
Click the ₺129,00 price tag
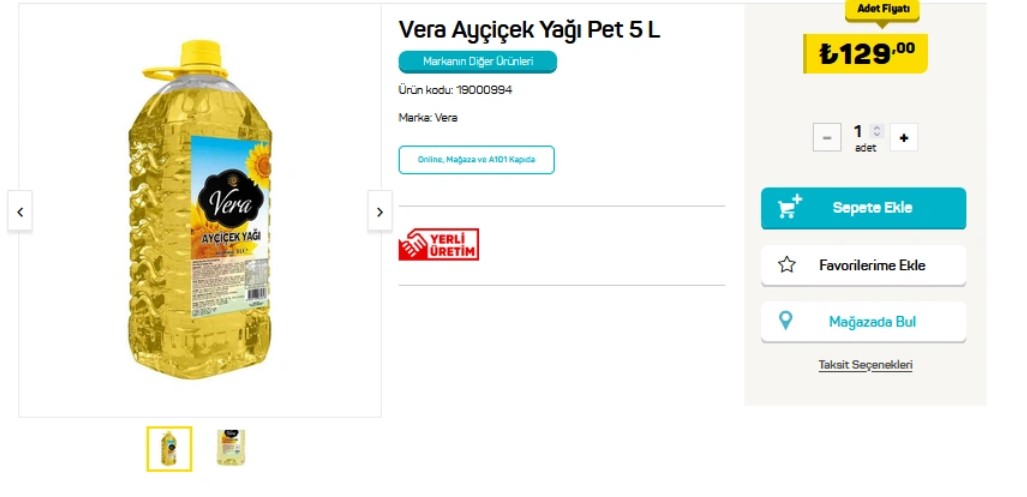coord(865,53)
